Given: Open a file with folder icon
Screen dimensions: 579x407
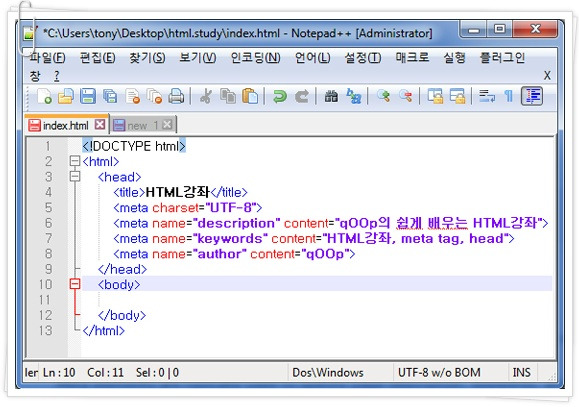Looking at the screenshot, I should coord(66,97).
